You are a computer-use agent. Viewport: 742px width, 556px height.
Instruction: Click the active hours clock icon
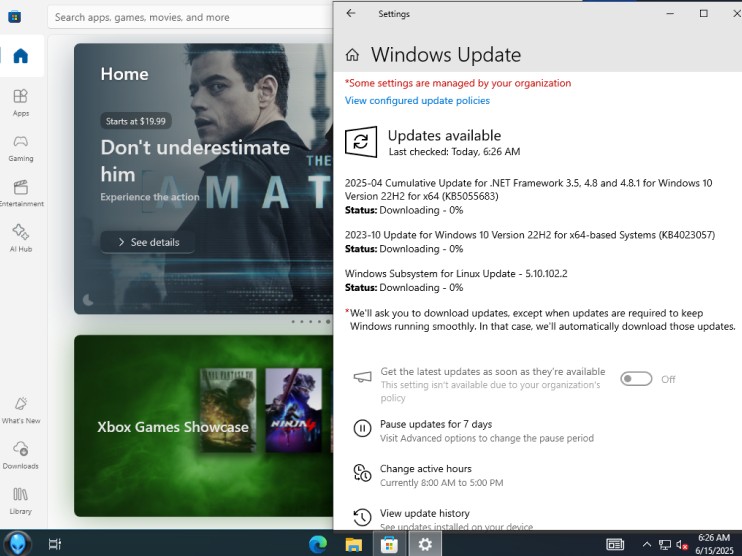[x=362, y=473]
